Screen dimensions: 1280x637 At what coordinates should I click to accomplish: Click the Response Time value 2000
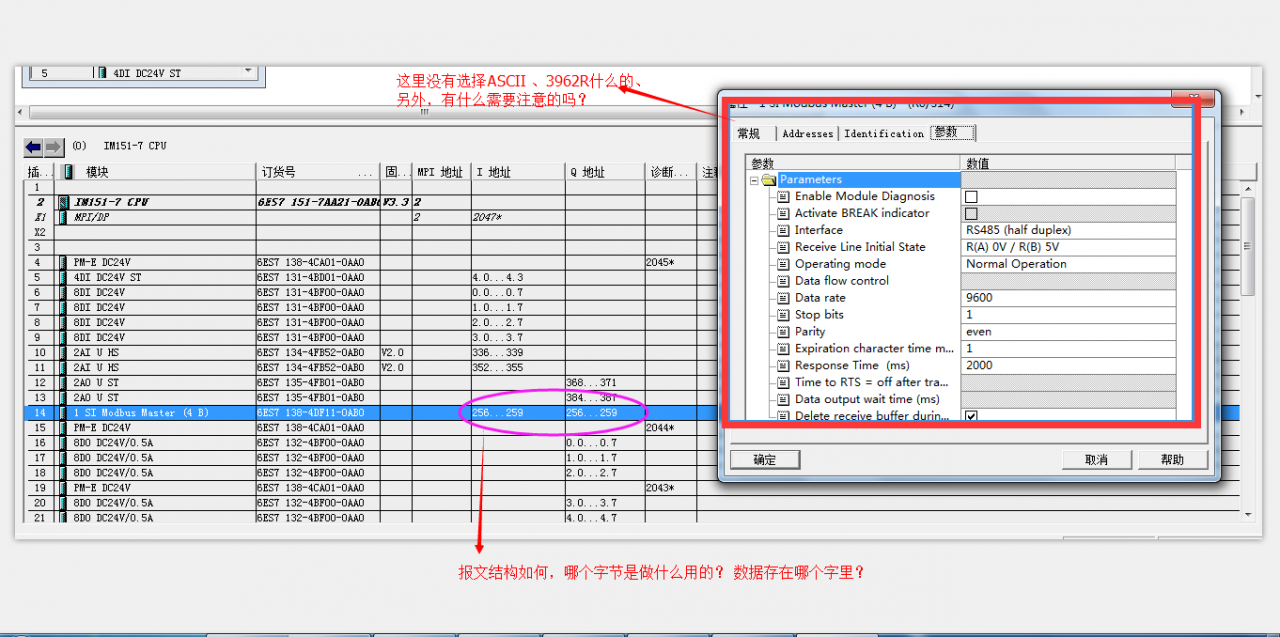(x=1068, y=366)
